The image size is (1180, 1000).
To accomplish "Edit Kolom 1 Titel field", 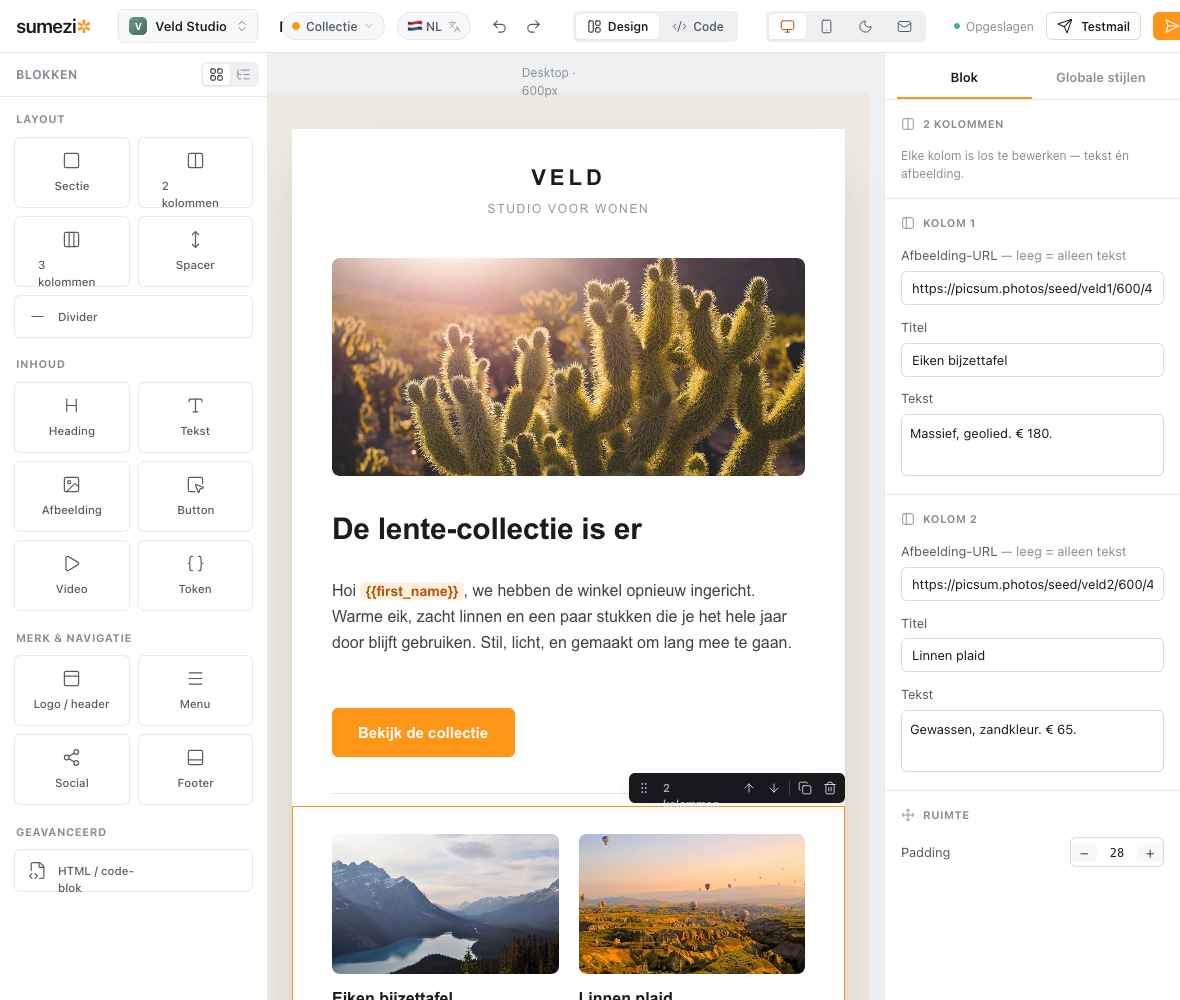I will click(x=1032, y=360).
